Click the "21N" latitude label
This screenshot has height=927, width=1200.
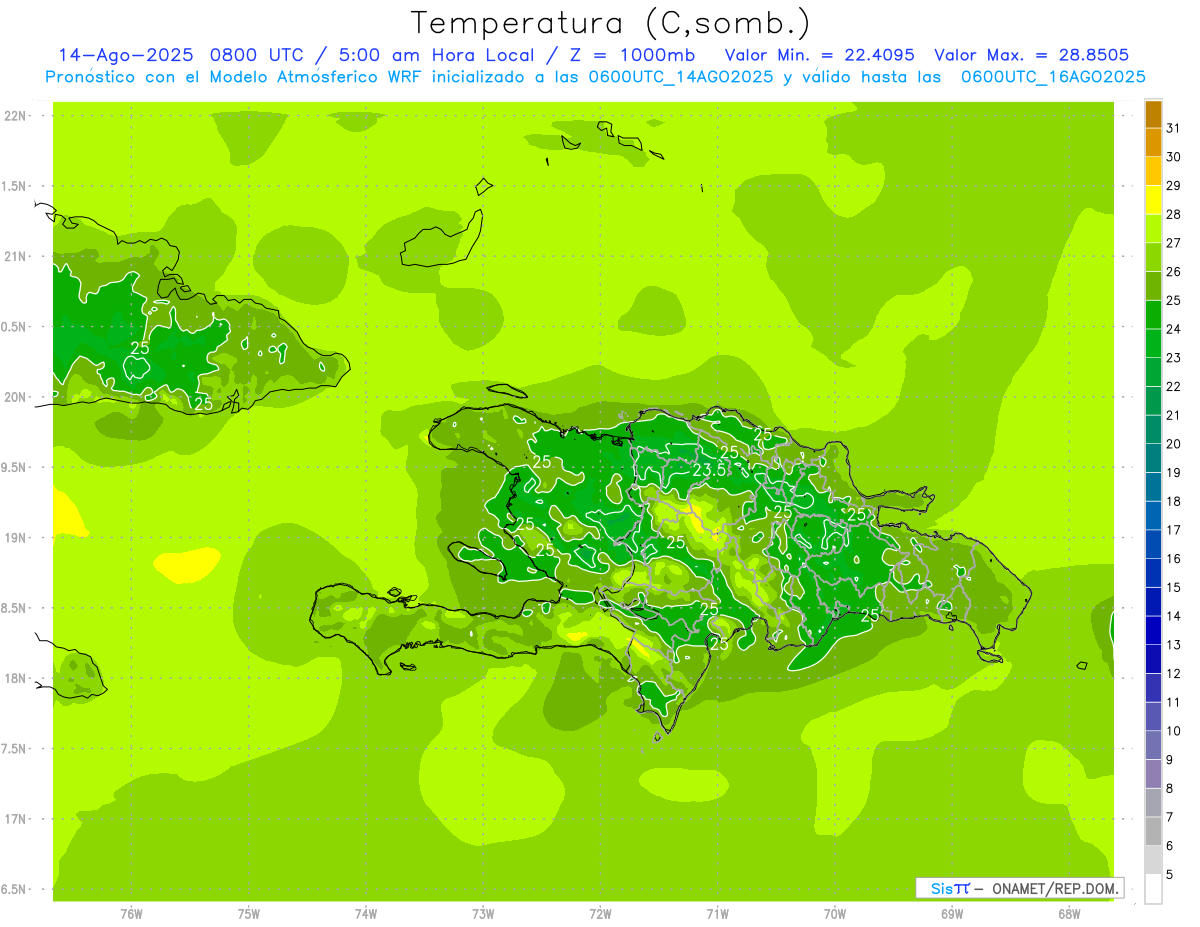(x=16, y=257)
